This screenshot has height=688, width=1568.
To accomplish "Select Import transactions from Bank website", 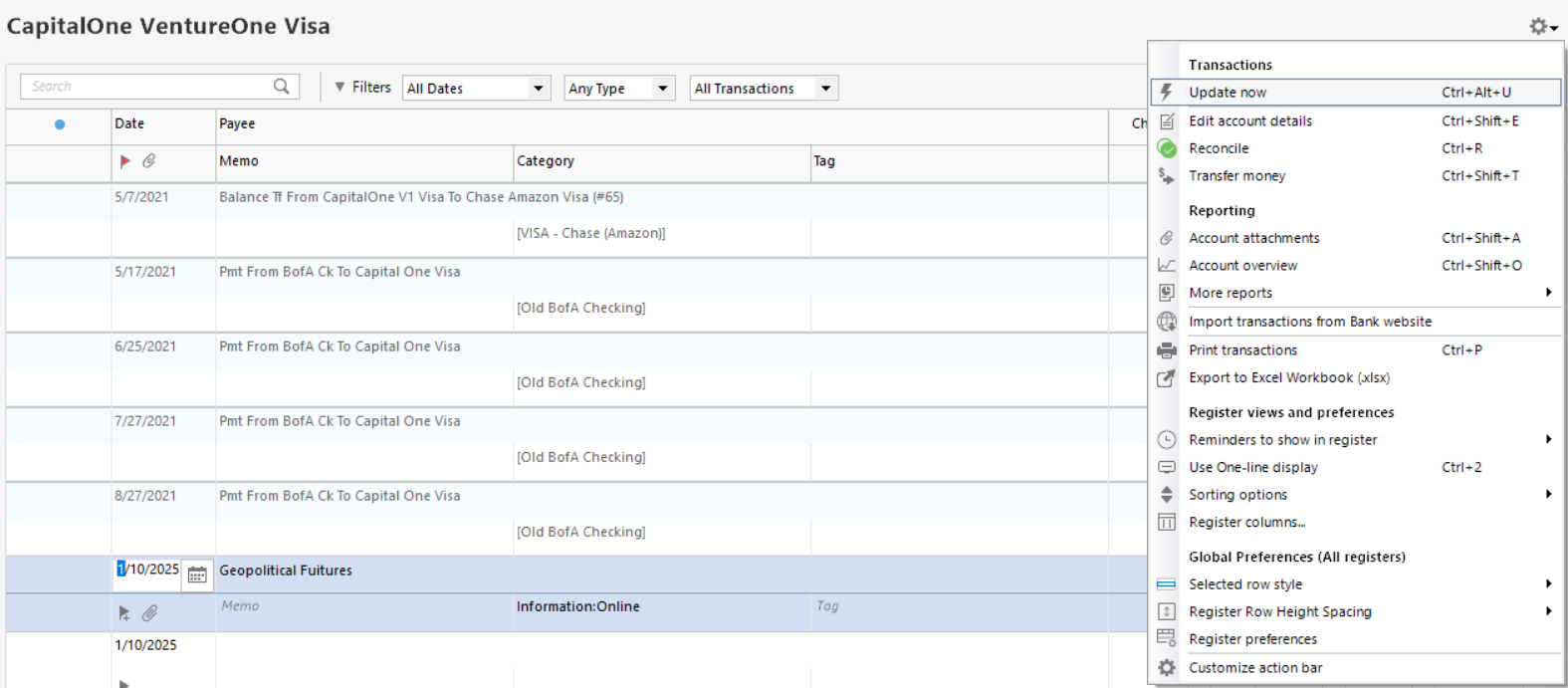I will pos(1356,322).
